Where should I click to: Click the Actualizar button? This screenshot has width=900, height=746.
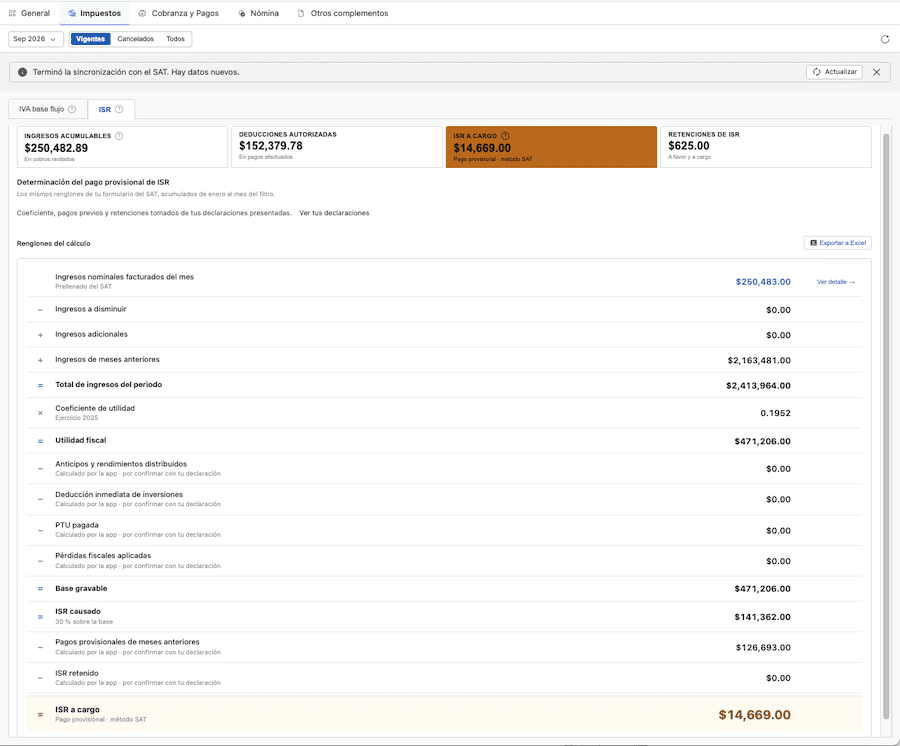tap(834, 72)
